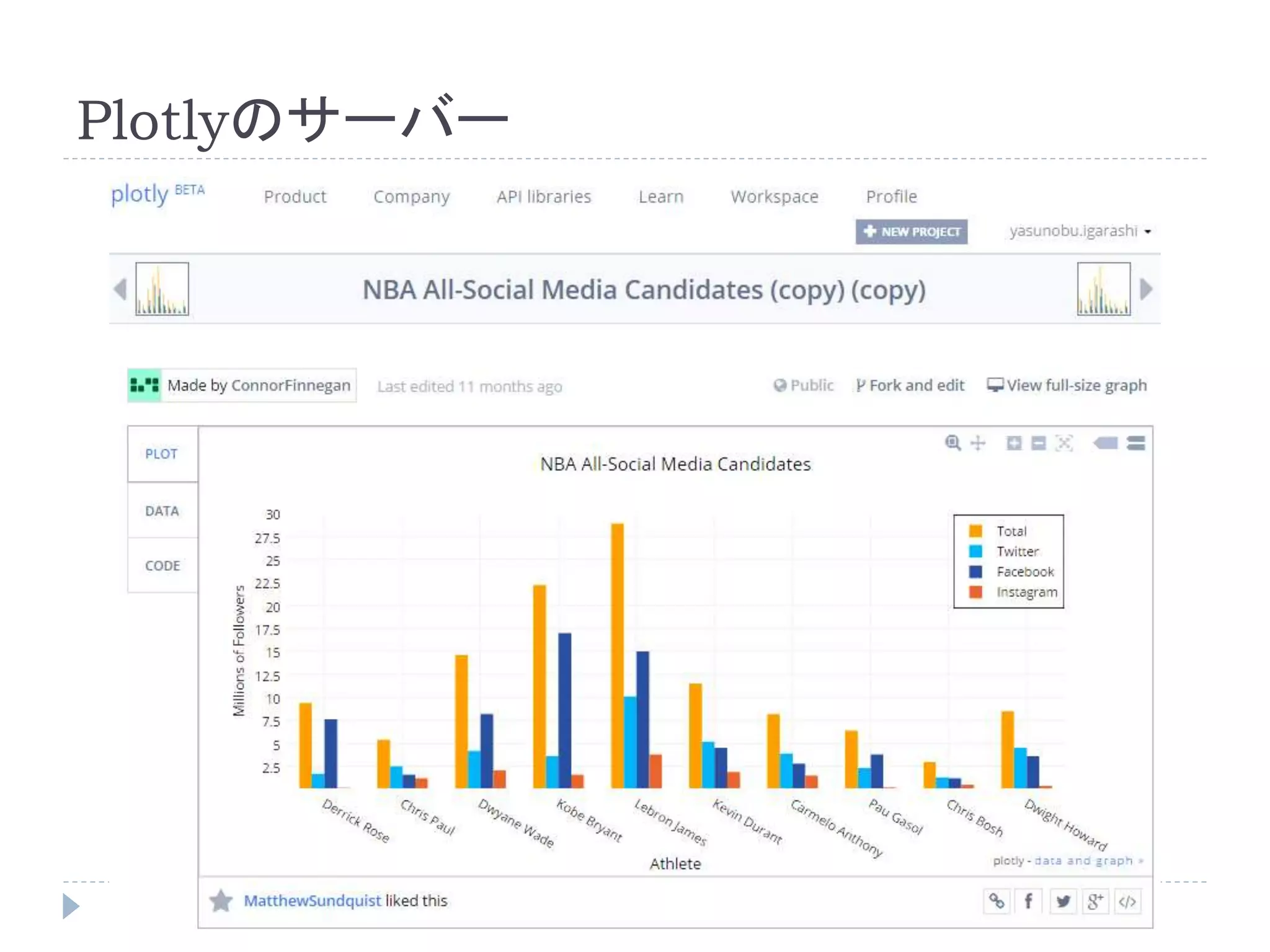Click the NEW PROJECT button
The width and height of the screenshot is (1270, 952).
coord(911,231)
